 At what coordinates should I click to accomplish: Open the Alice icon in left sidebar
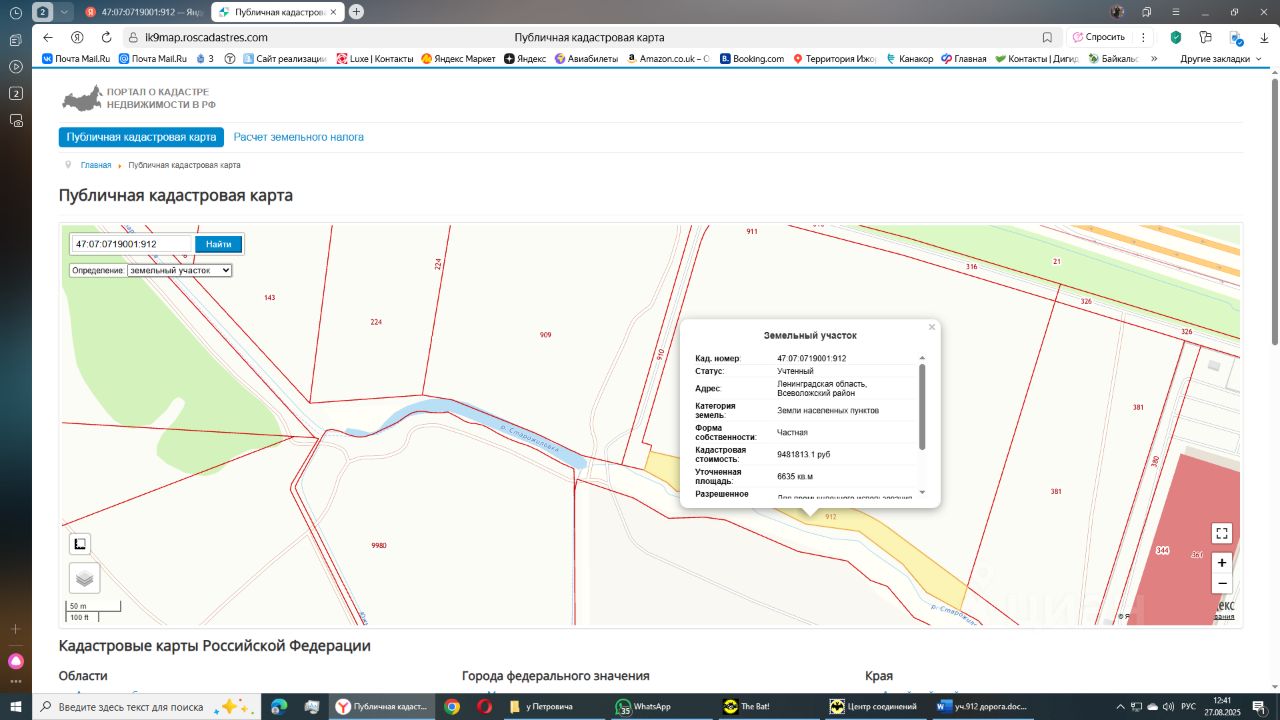coord(16,661)
